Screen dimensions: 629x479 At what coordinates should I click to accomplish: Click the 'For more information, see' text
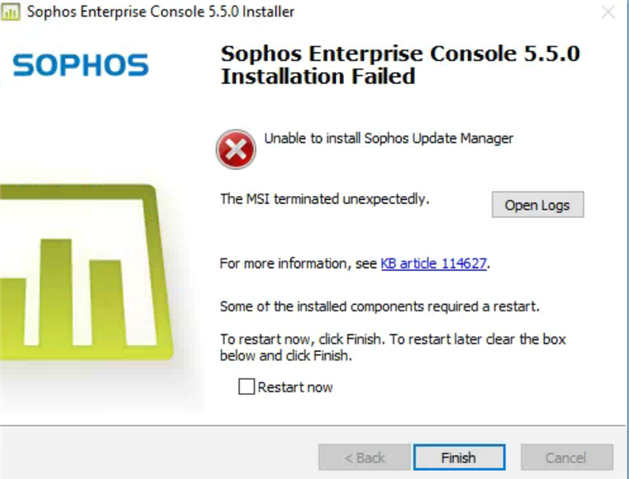(x=298, y=264)
